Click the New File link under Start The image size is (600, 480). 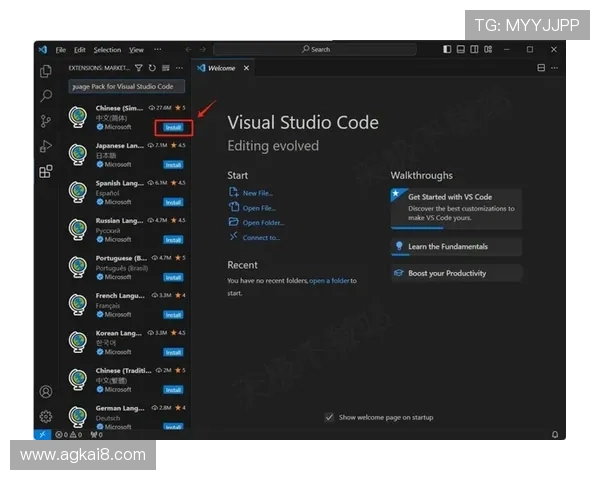coord(257,193)
